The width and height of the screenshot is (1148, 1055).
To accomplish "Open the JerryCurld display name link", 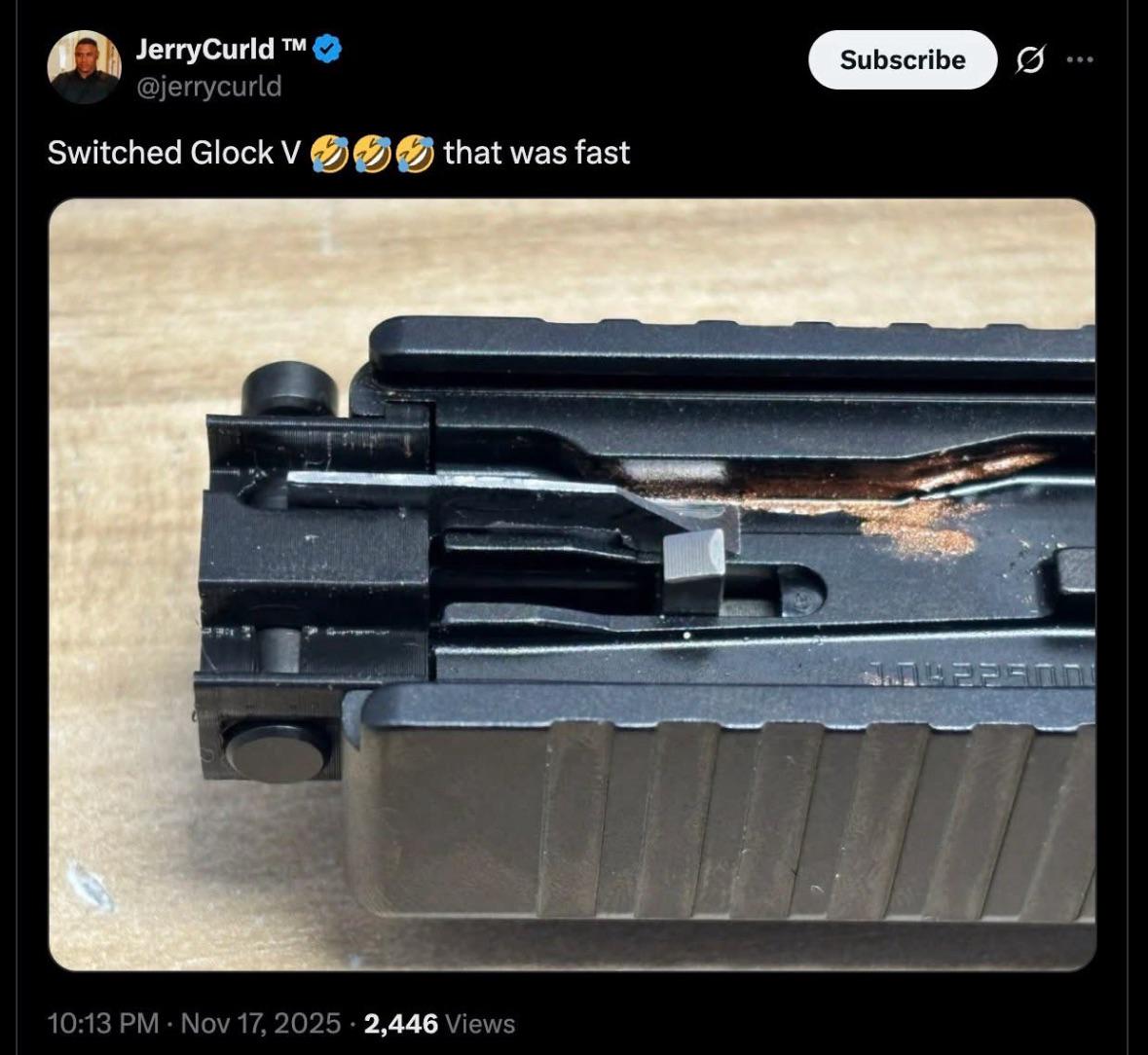I will coord(205,50).
